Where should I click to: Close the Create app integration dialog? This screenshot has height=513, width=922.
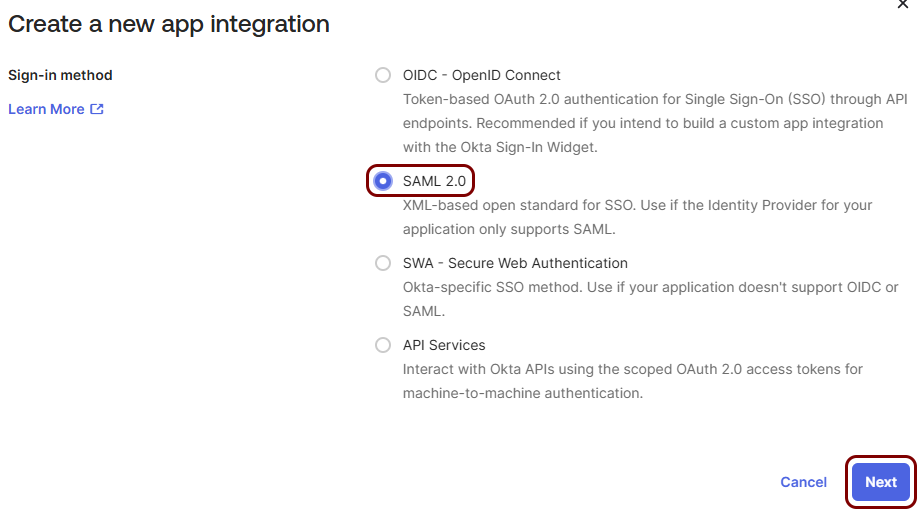[903, 4]
